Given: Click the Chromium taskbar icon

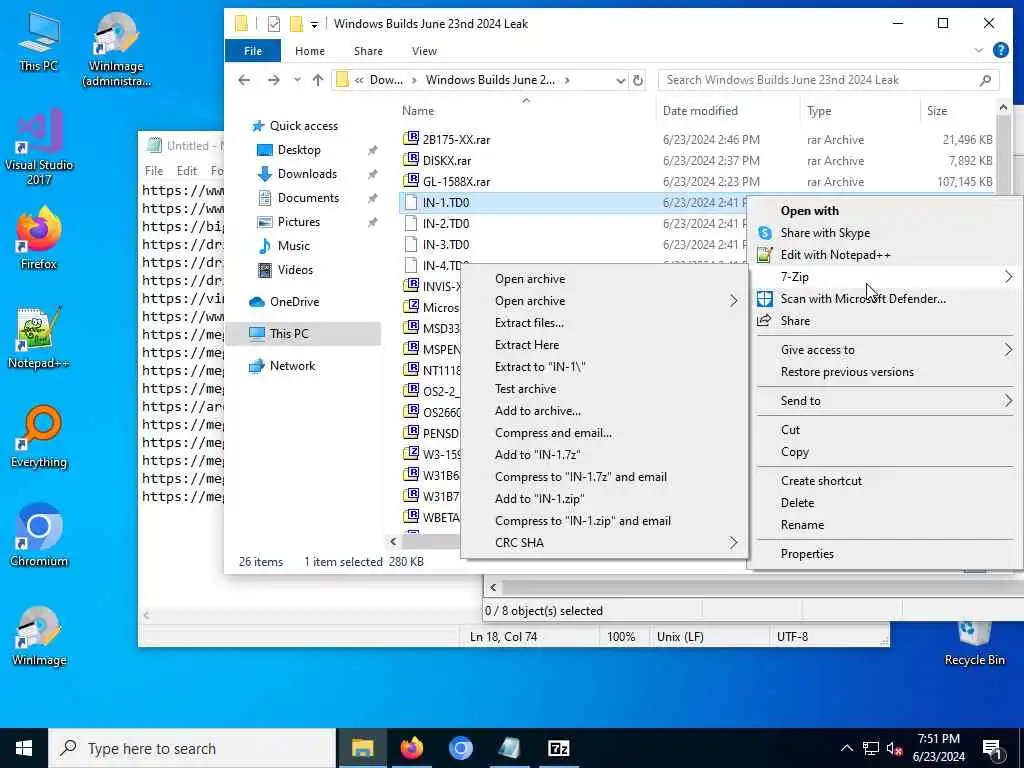Looking at the screenshot, I should point(460,748).
